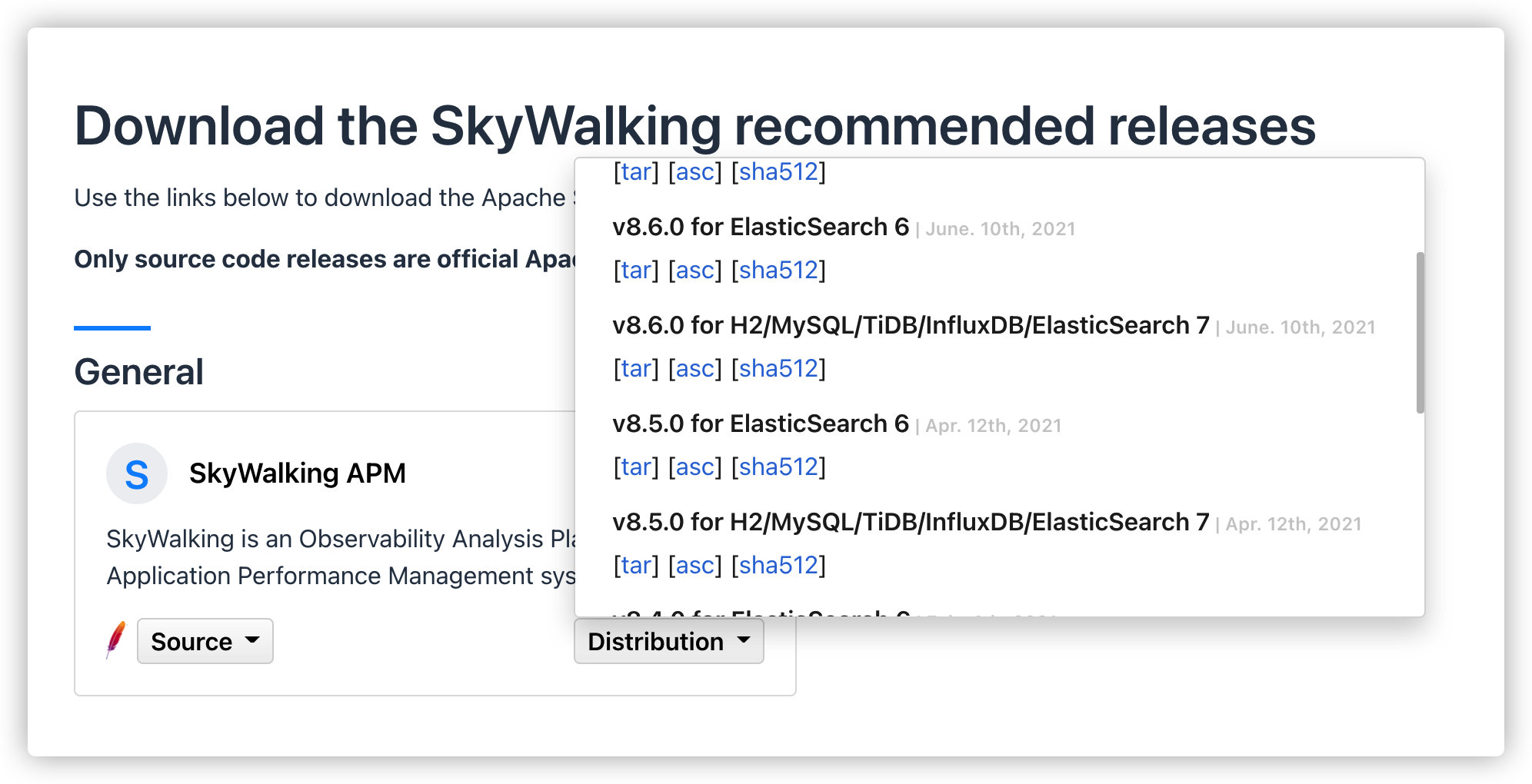Open the Source dropdown
Viewport: 1532px width, 784px height.
click(205, 641)
